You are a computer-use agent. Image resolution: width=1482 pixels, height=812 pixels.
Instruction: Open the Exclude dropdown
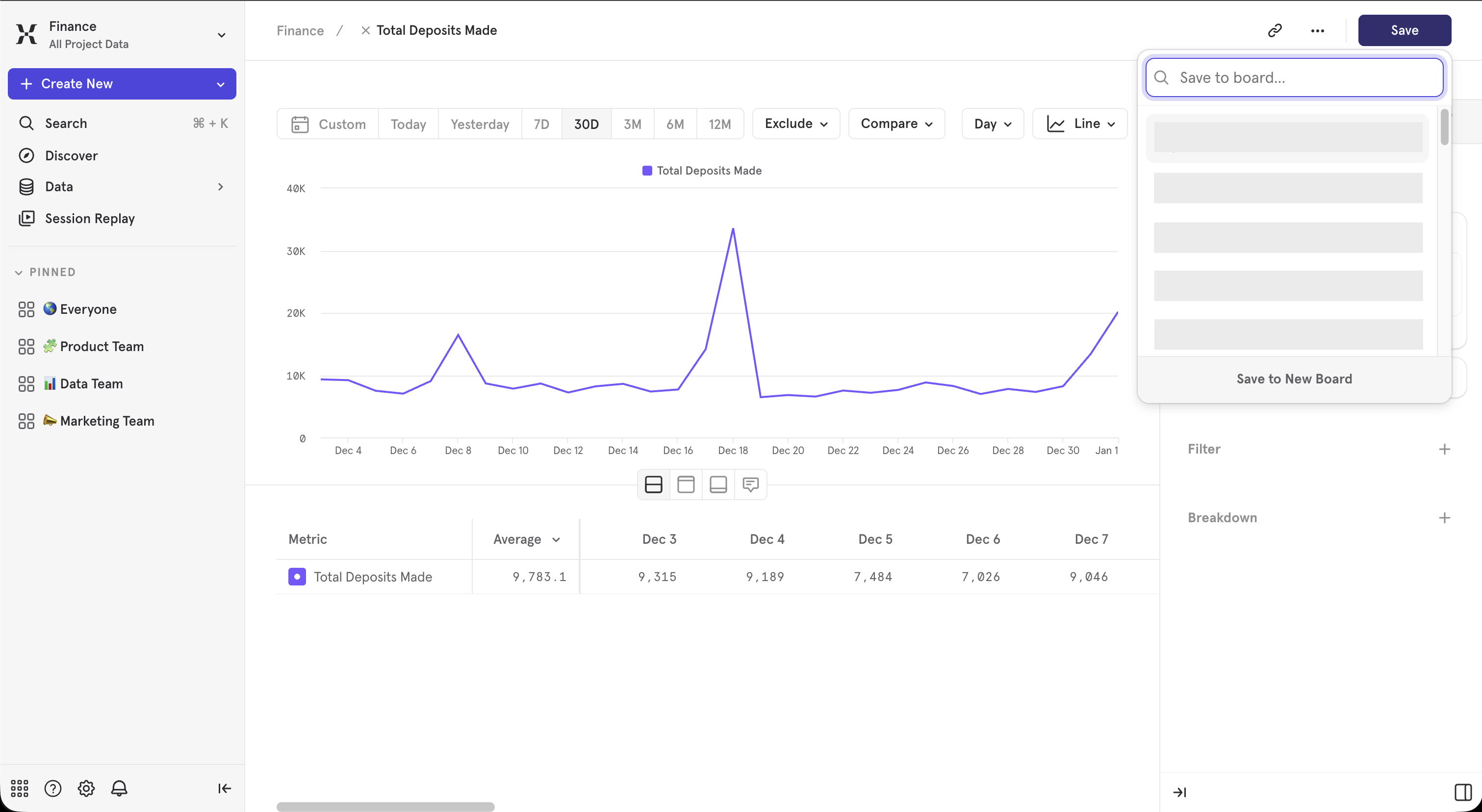click(796, 124)
